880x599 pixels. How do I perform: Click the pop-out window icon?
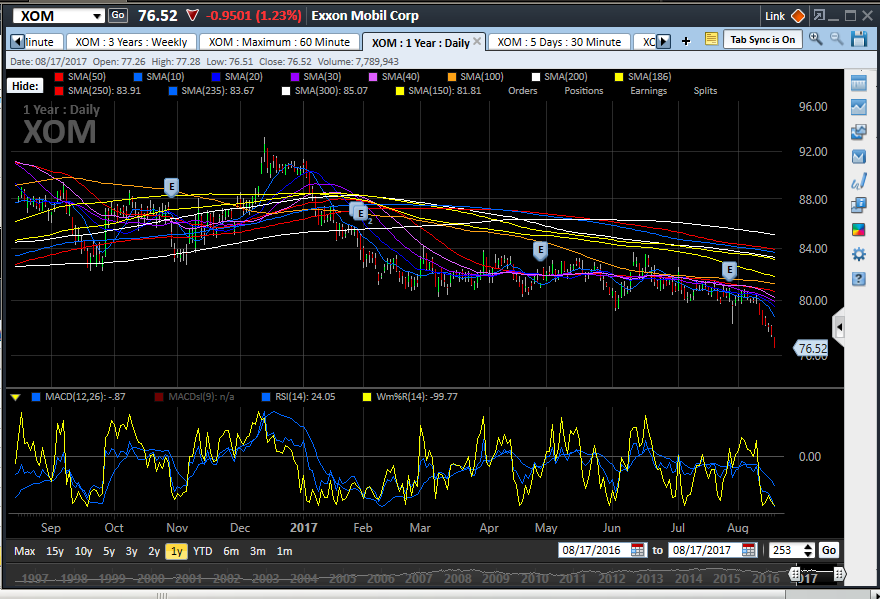point(819,16)
